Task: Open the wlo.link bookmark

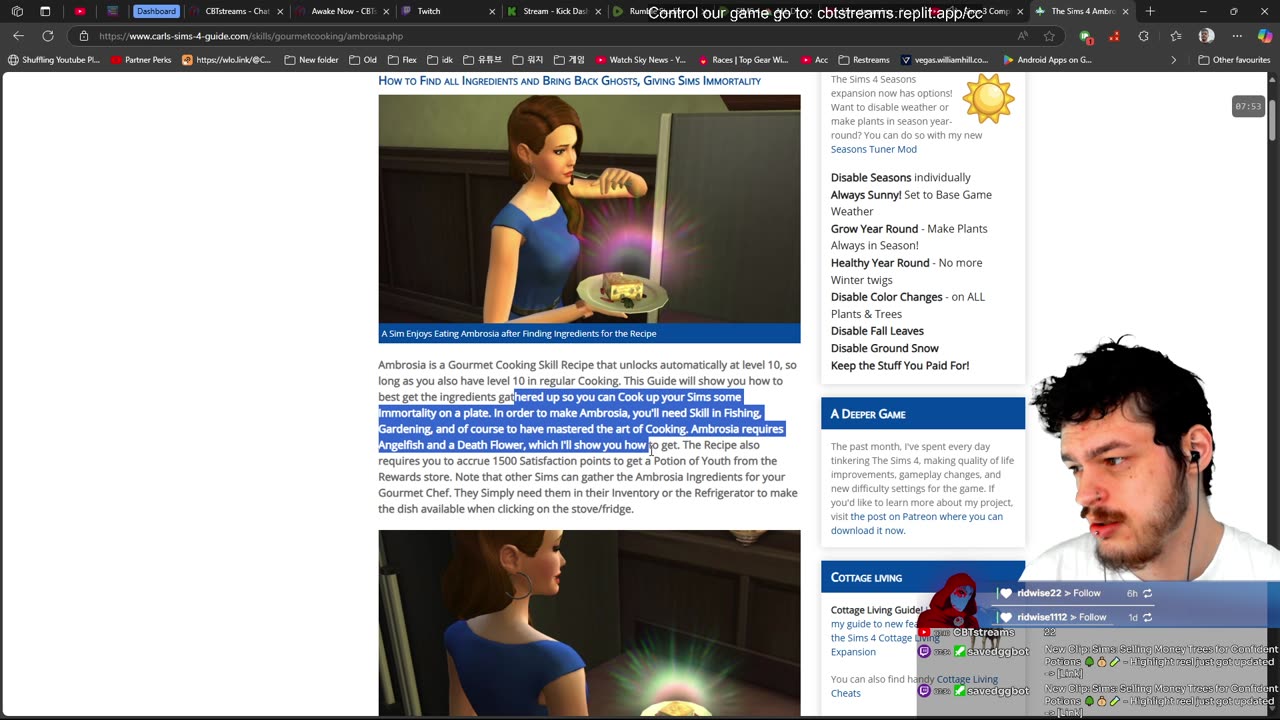Action: 226,60
